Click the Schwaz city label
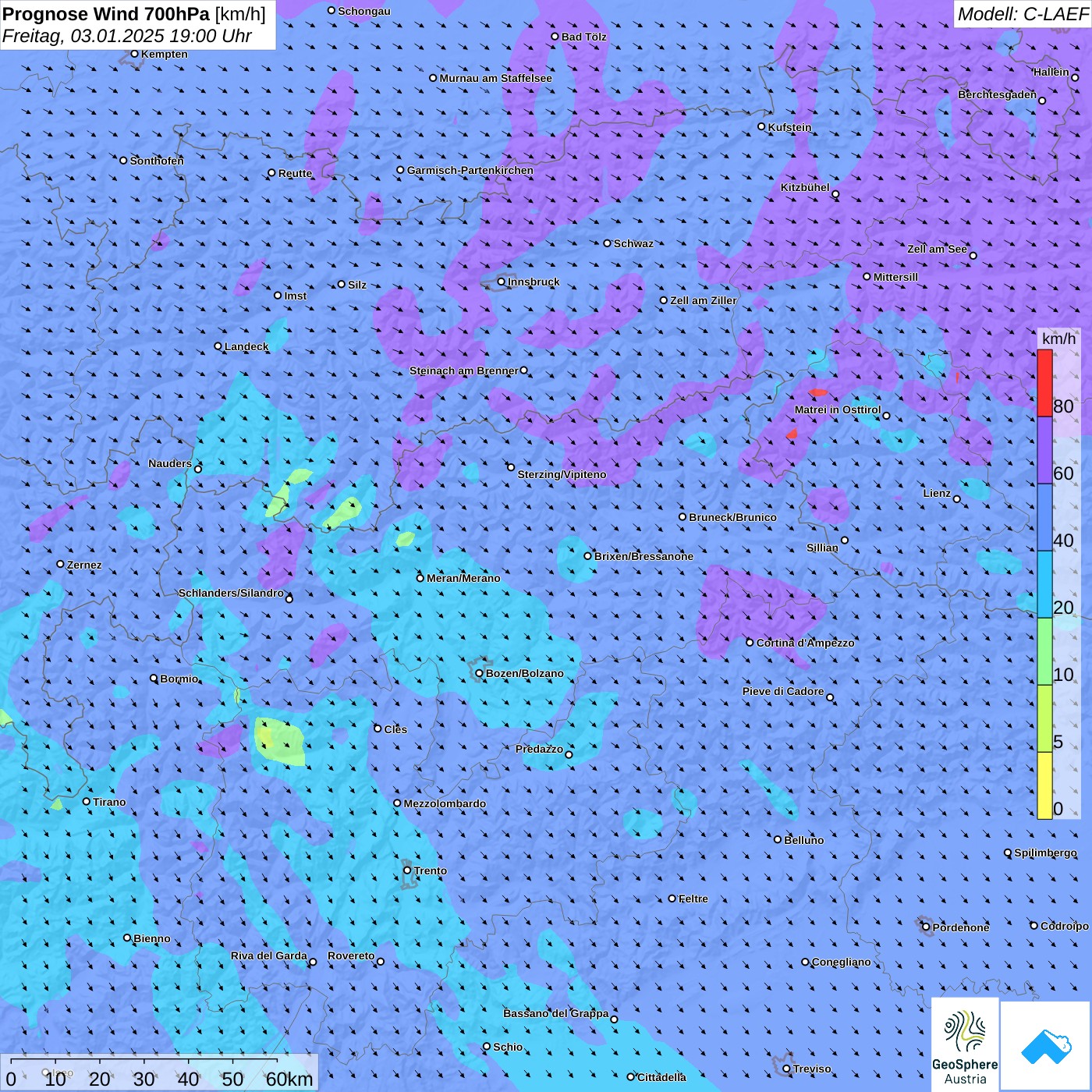The height and width of the screenshot is (1092, 1092). click(x=633, y=243)
